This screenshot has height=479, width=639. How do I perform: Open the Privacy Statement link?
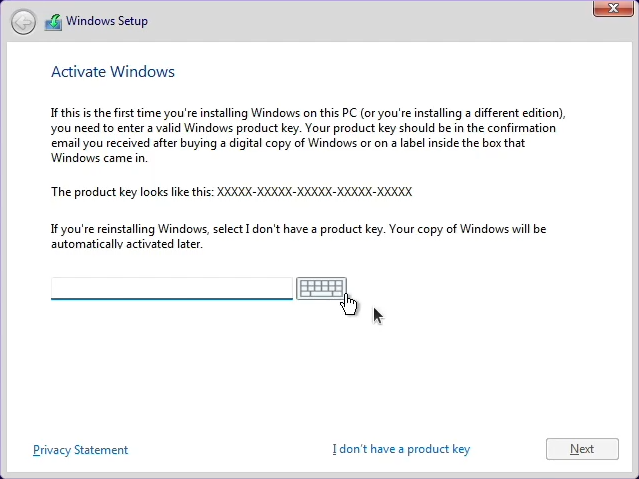point(80,450)
